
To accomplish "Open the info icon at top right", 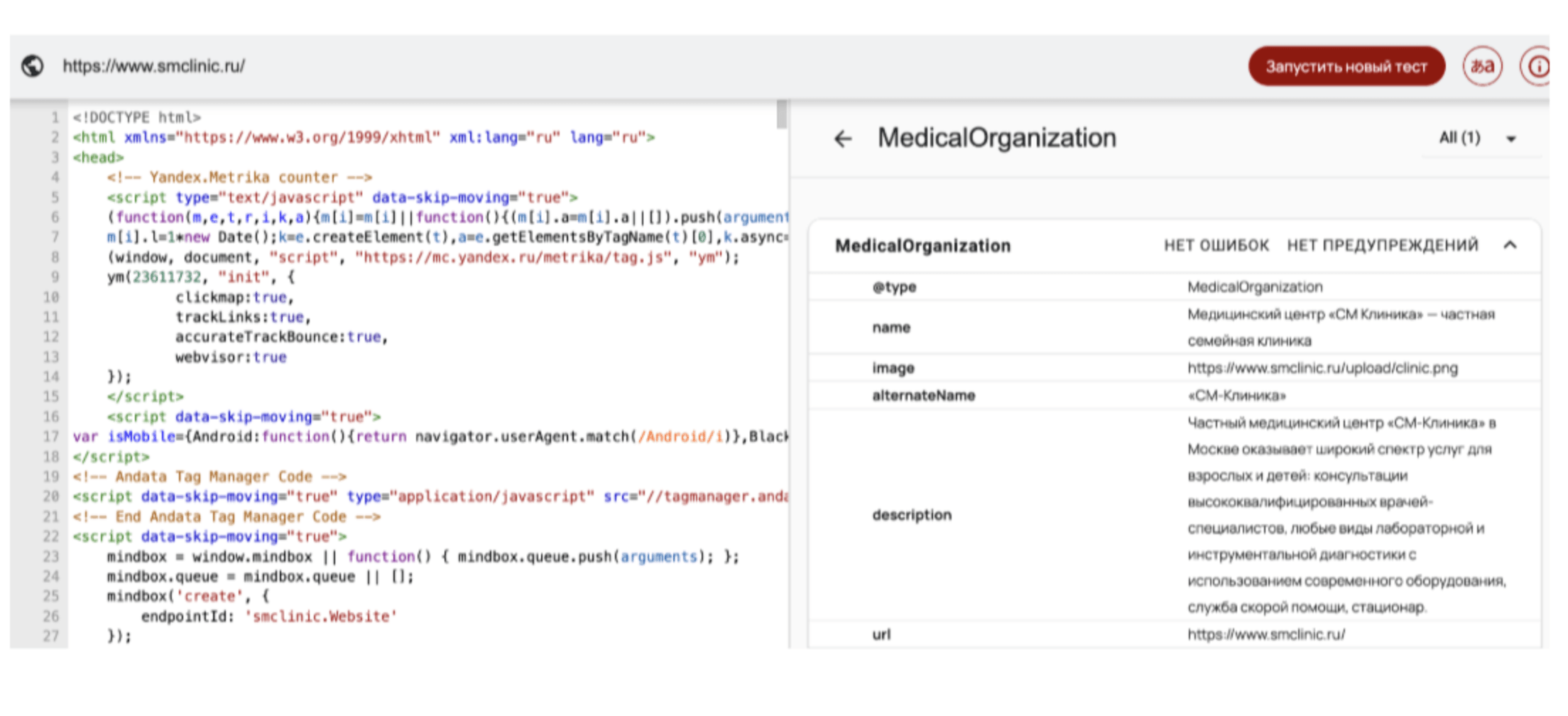I will pos(1537,67).
